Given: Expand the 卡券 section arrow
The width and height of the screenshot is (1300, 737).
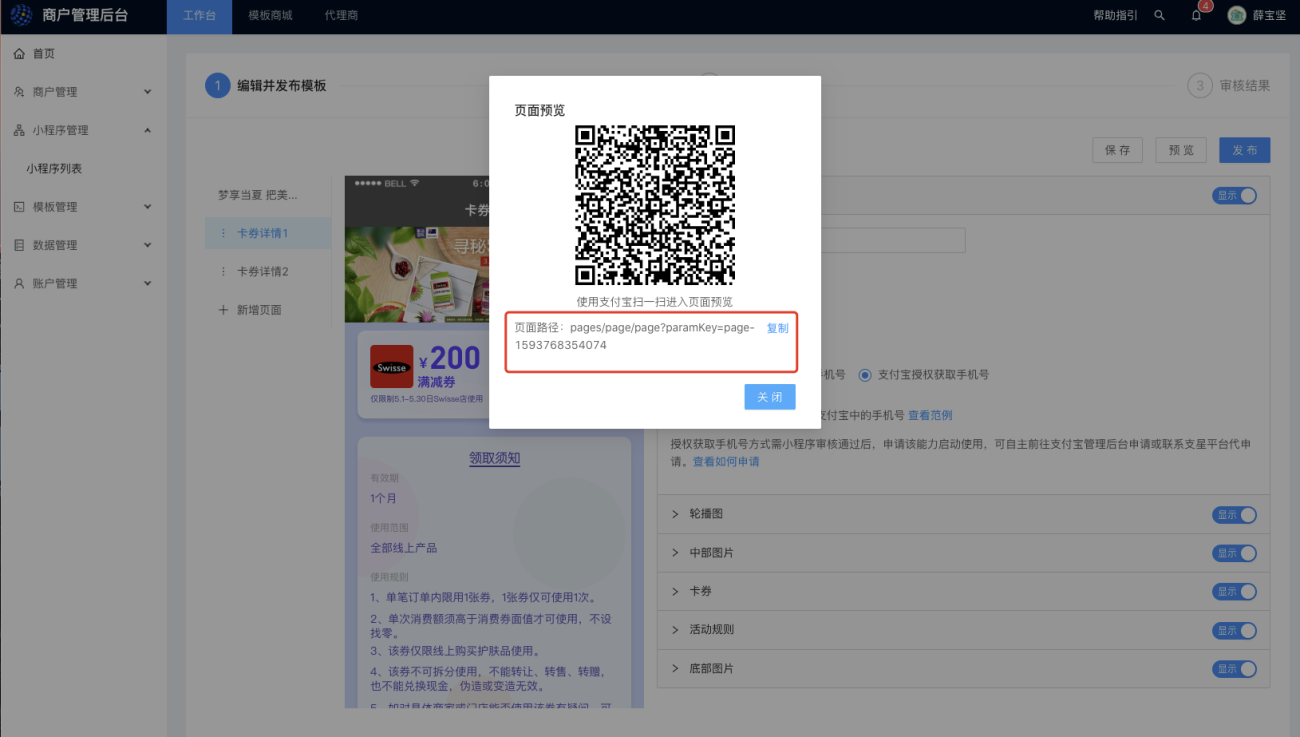Looking at the screenshot, I should point(675,592).
